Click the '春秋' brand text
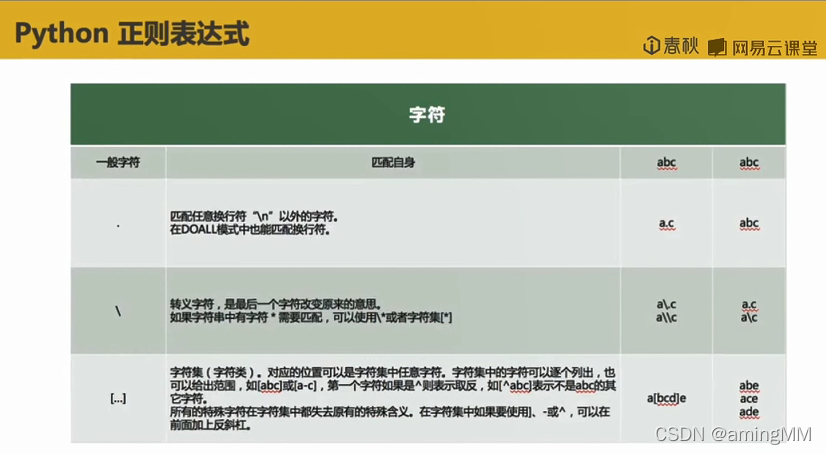This screenshot has width=826, height=454. pyautogui.click(x=681, y=46)
